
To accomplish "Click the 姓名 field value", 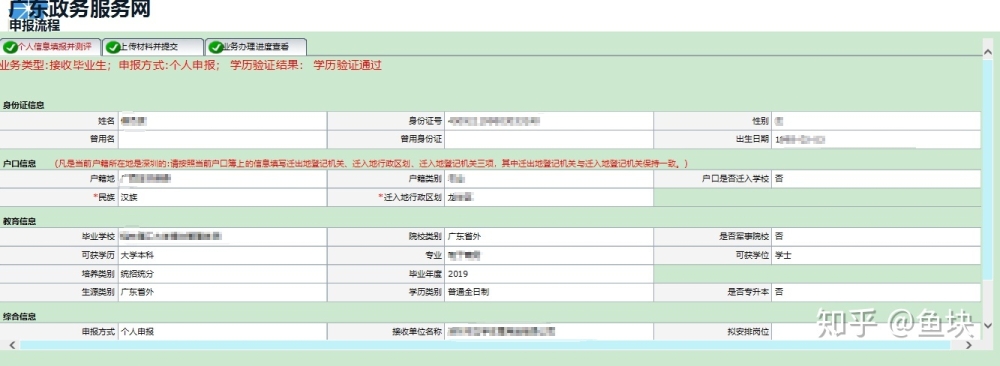I will (222, 121).
